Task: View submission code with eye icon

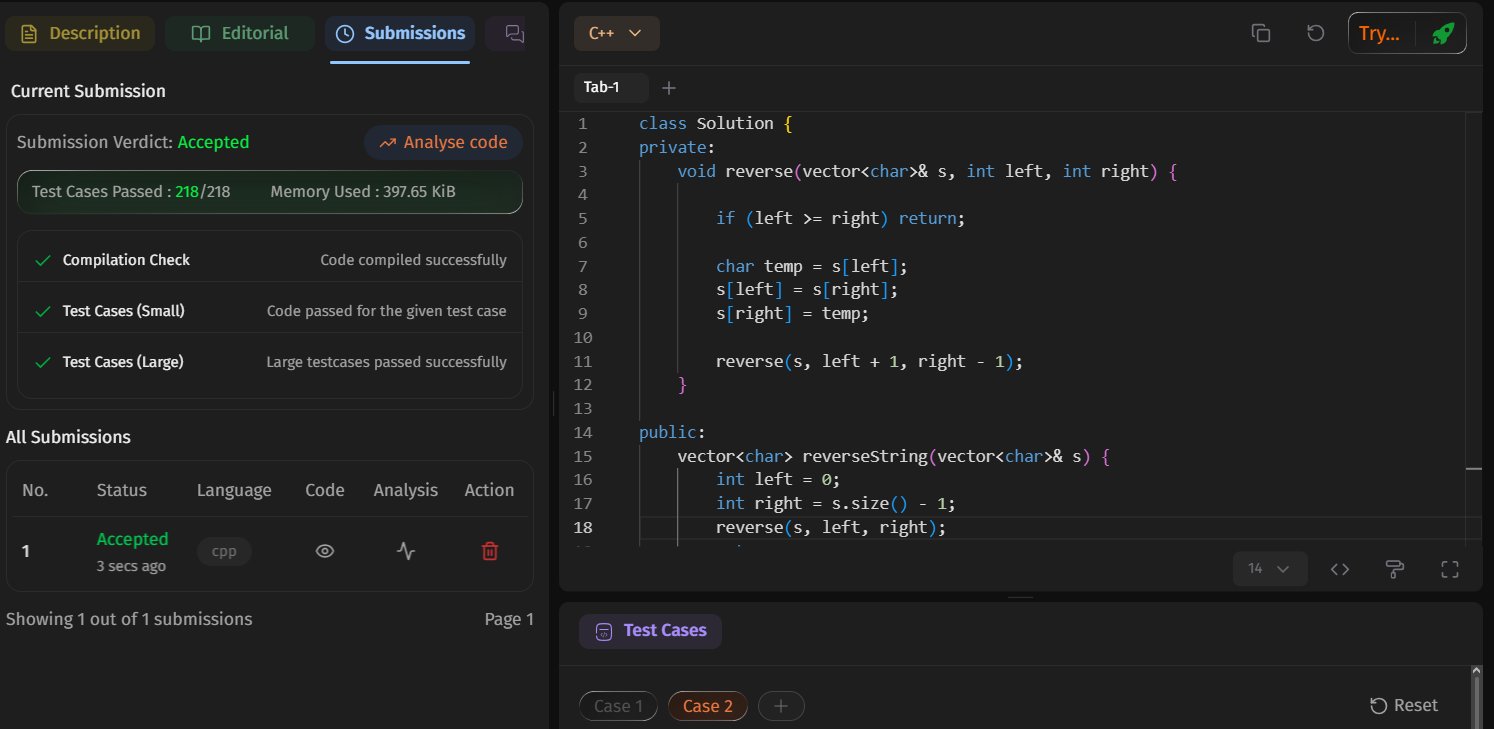Action: point(324,551)
